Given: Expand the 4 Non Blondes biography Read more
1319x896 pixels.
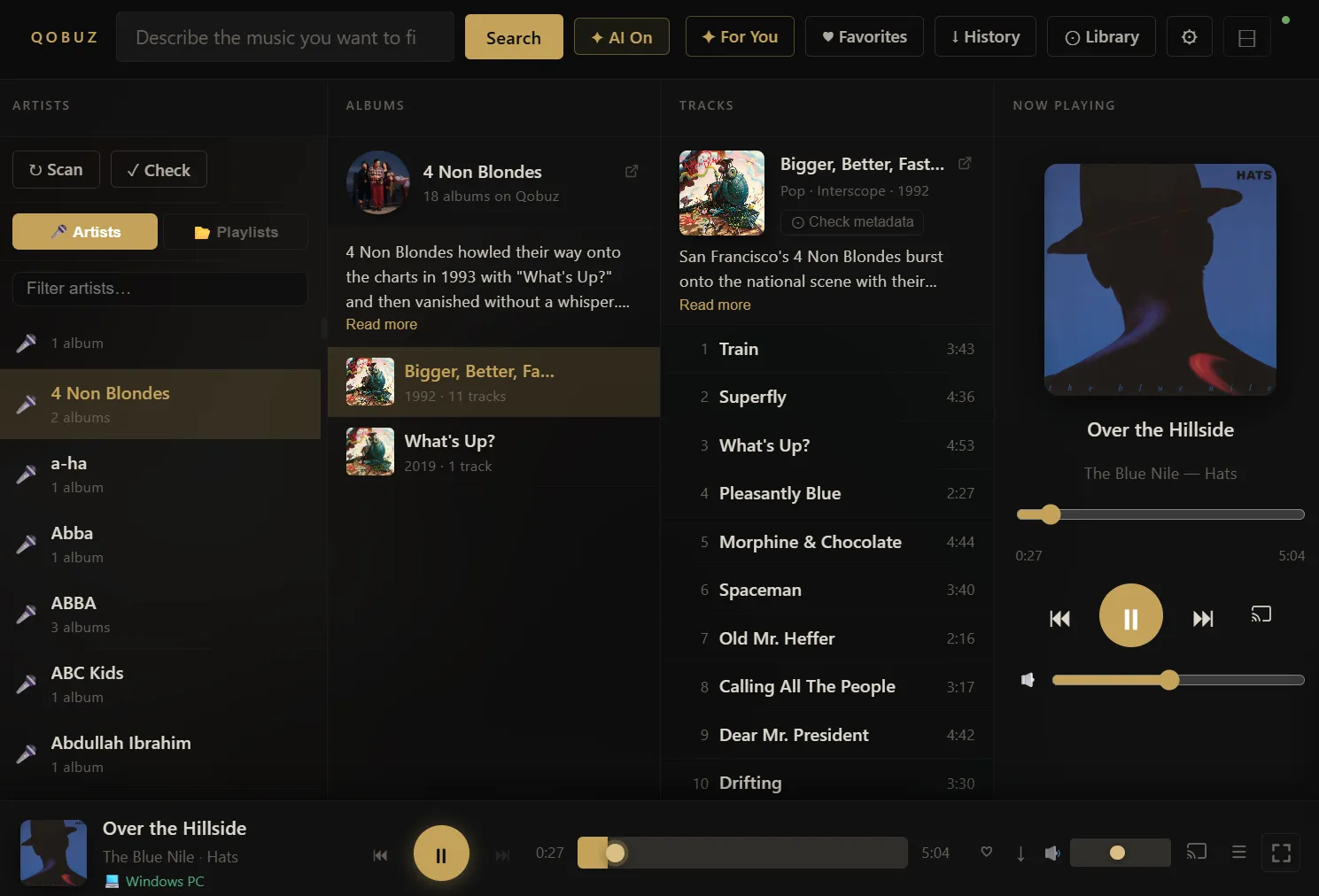Looking at the screenshot, I should pyautogui.click(x=381, y=324).
